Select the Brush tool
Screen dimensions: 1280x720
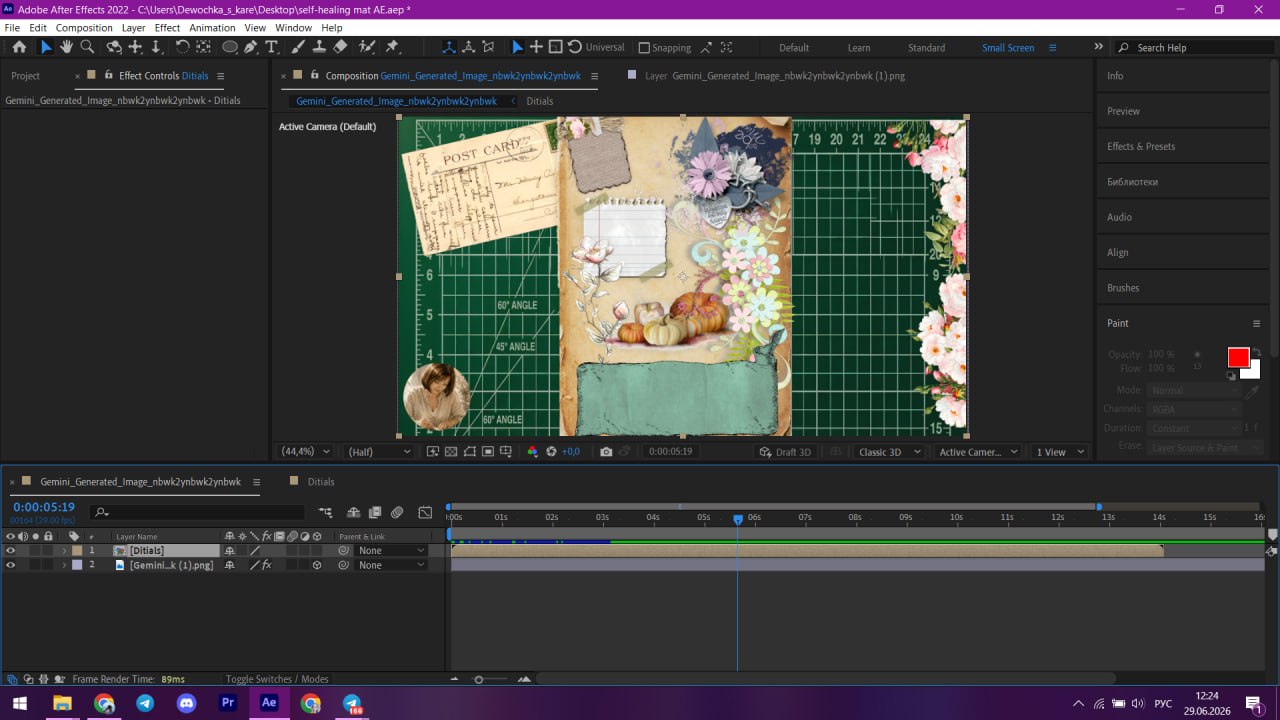pyautogui.click(x=298, y=47)
